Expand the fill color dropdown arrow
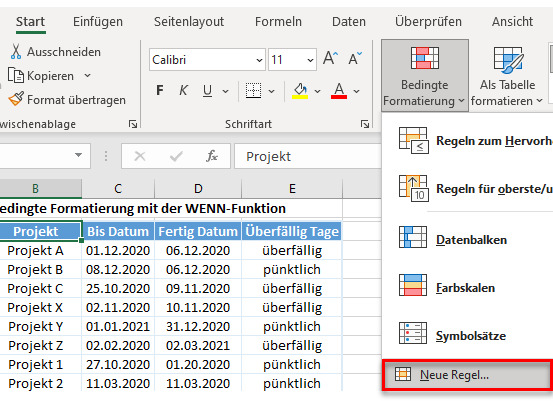Screen dimensions: 553x401 pyautogui.click(x=317, y=91)
